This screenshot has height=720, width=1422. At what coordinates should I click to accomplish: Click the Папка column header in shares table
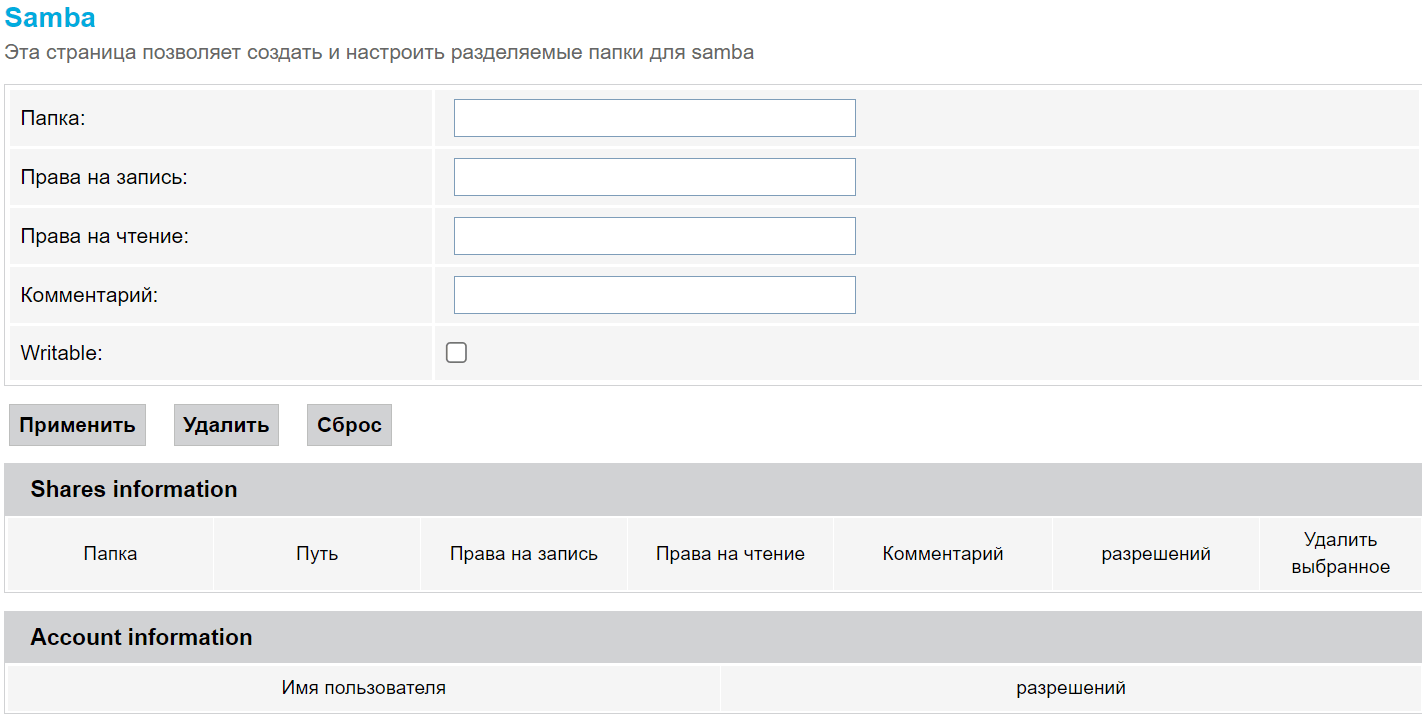coord(110,554)
